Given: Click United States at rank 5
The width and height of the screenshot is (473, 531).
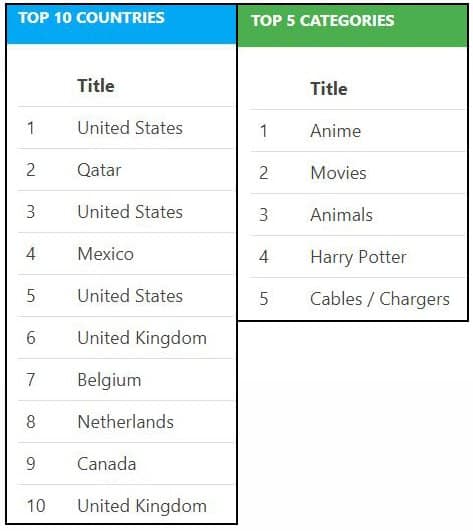Looking at the screenshot, I should pyautogui.click(x=130, y=296).
